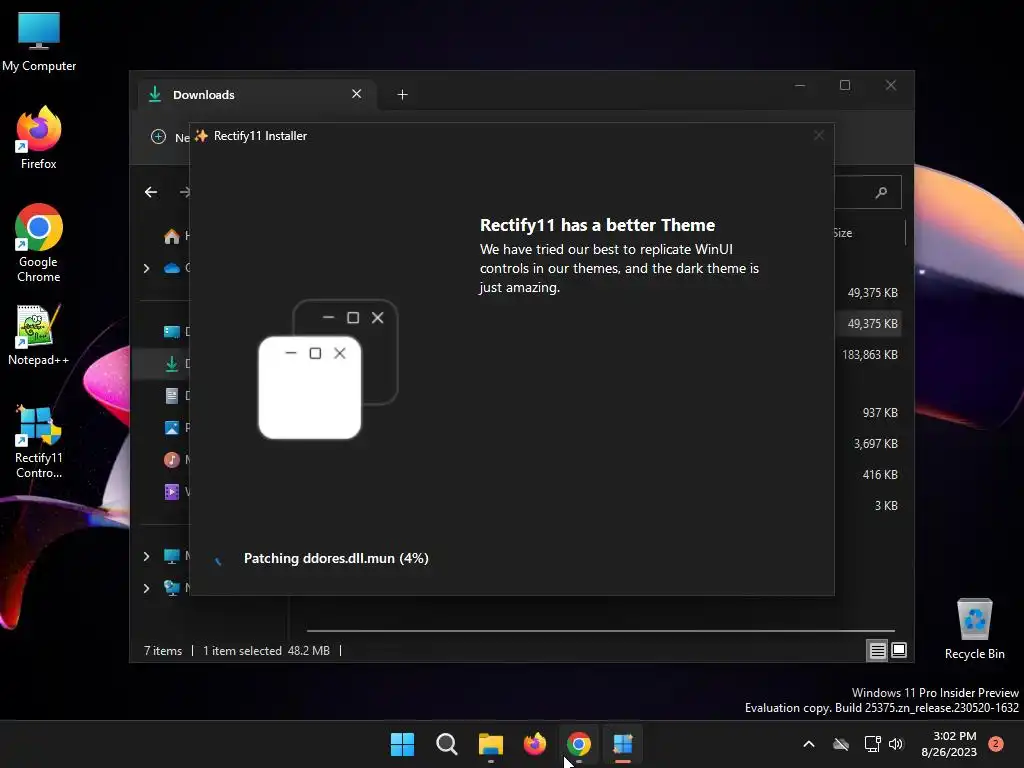Click the Rectify11 Installer title icon
The width and height of the screenshot is (1024, 768).
point(201,136)
